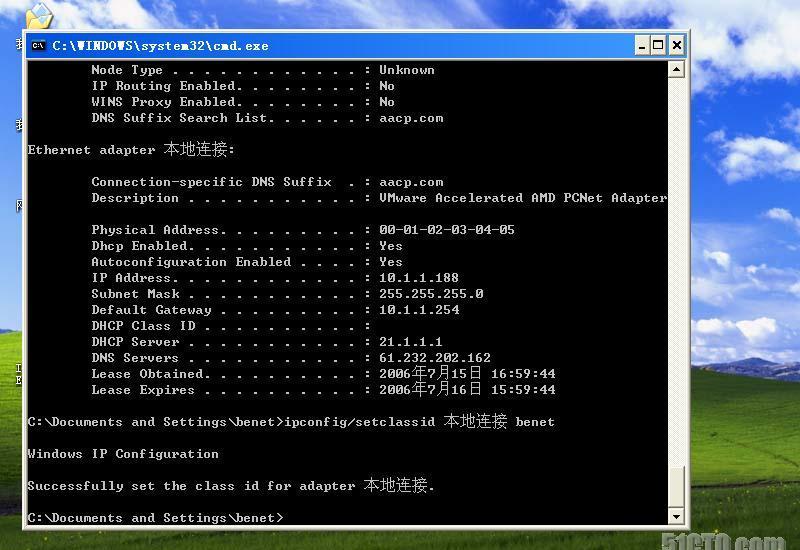Image resolution: width=800 pixels, height=550 pixels.
Task: Click the cmd.exe icon in the title bar
Action: pos(38,46)
